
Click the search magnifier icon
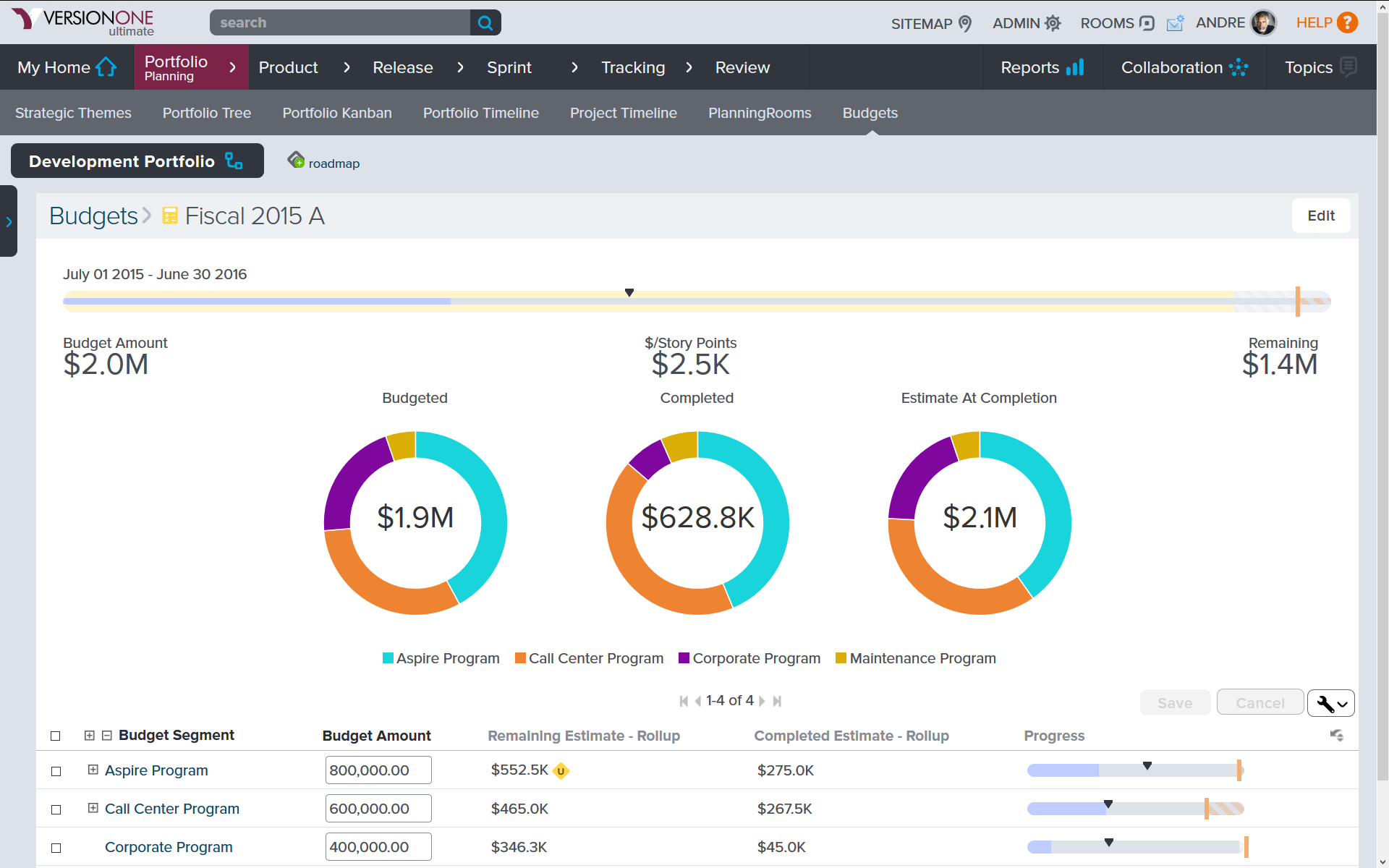(x=485, y=23)
